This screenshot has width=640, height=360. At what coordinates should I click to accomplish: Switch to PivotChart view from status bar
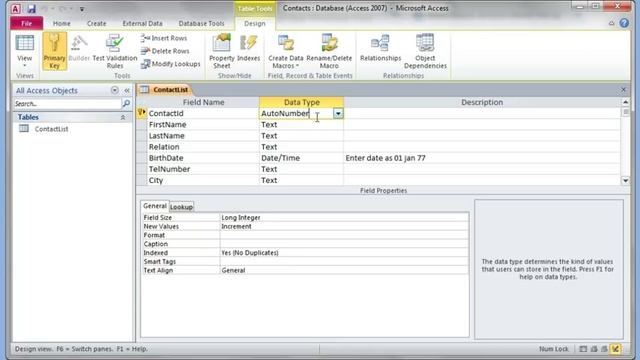click(x=604, y=349)
